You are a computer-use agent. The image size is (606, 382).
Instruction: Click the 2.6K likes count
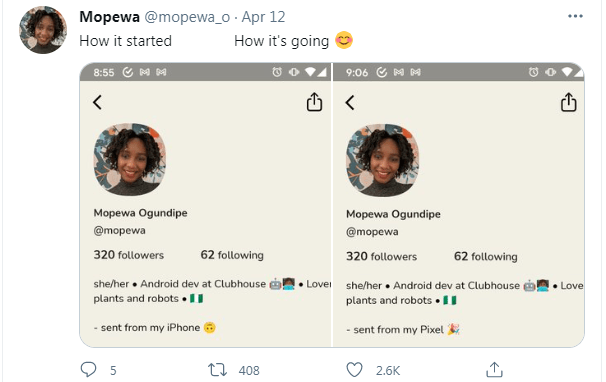(x=388, y=370)
